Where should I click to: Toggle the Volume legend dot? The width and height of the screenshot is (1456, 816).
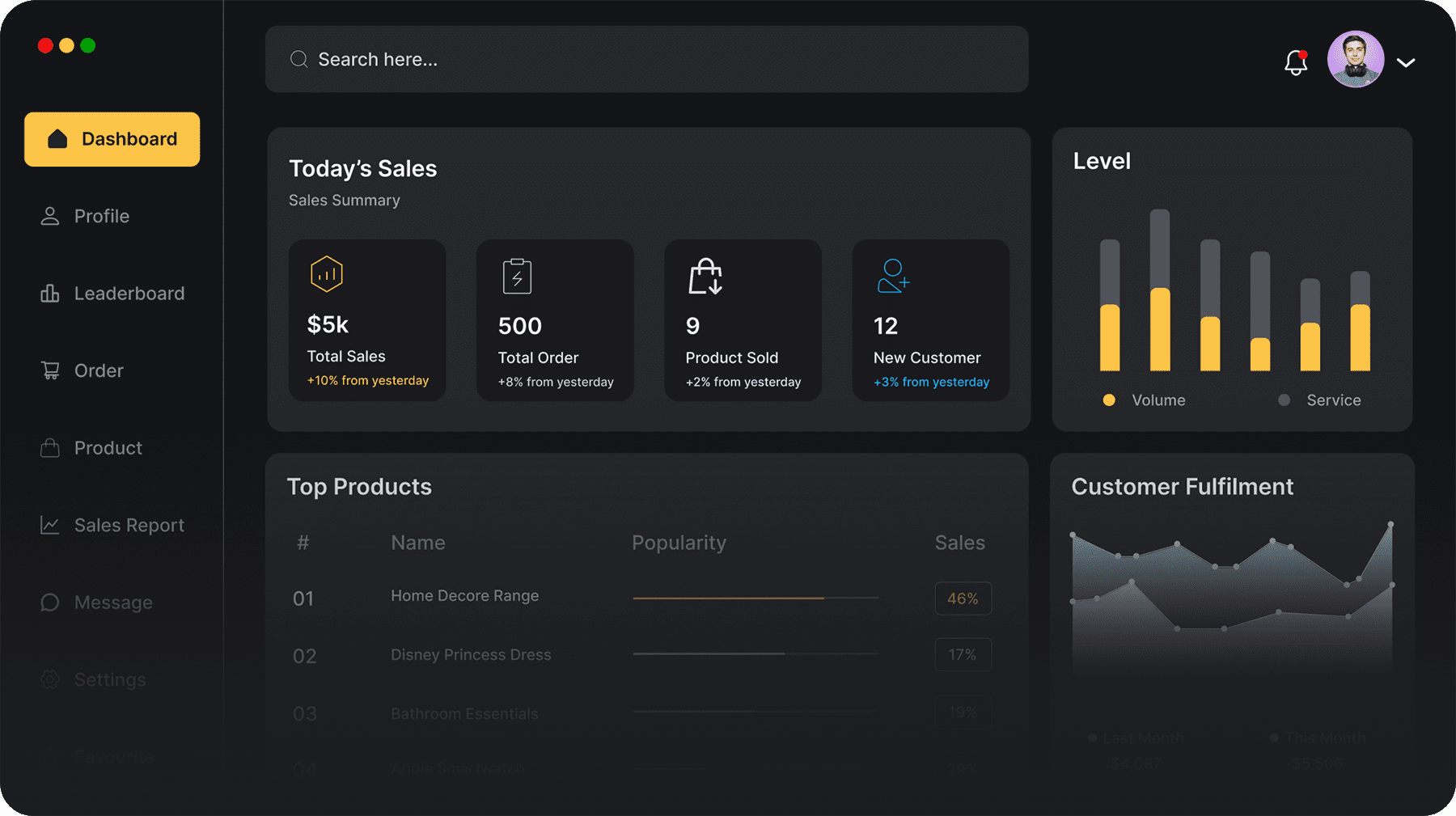[x=1109, y=400]
